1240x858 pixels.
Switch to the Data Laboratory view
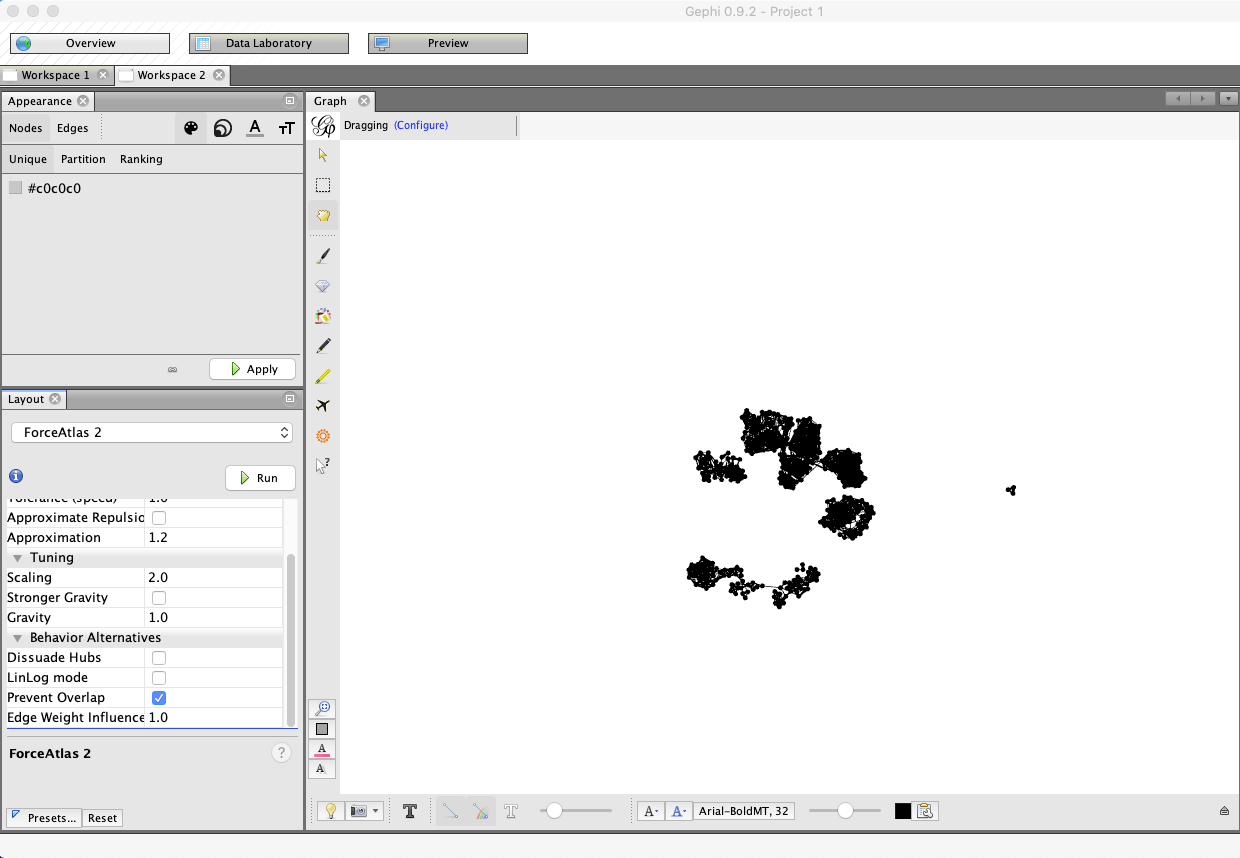(268, 43)
